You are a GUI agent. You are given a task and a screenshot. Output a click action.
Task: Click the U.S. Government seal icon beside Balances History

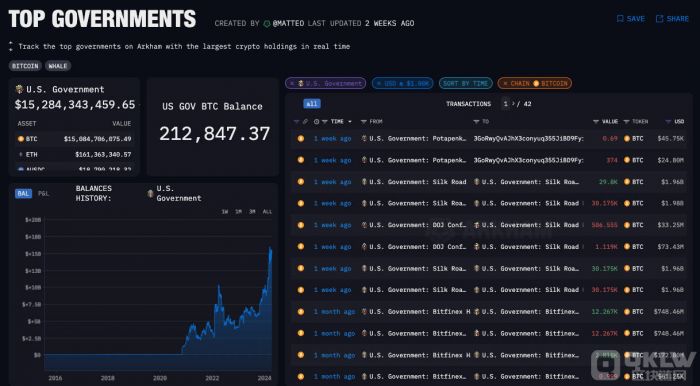150,193
